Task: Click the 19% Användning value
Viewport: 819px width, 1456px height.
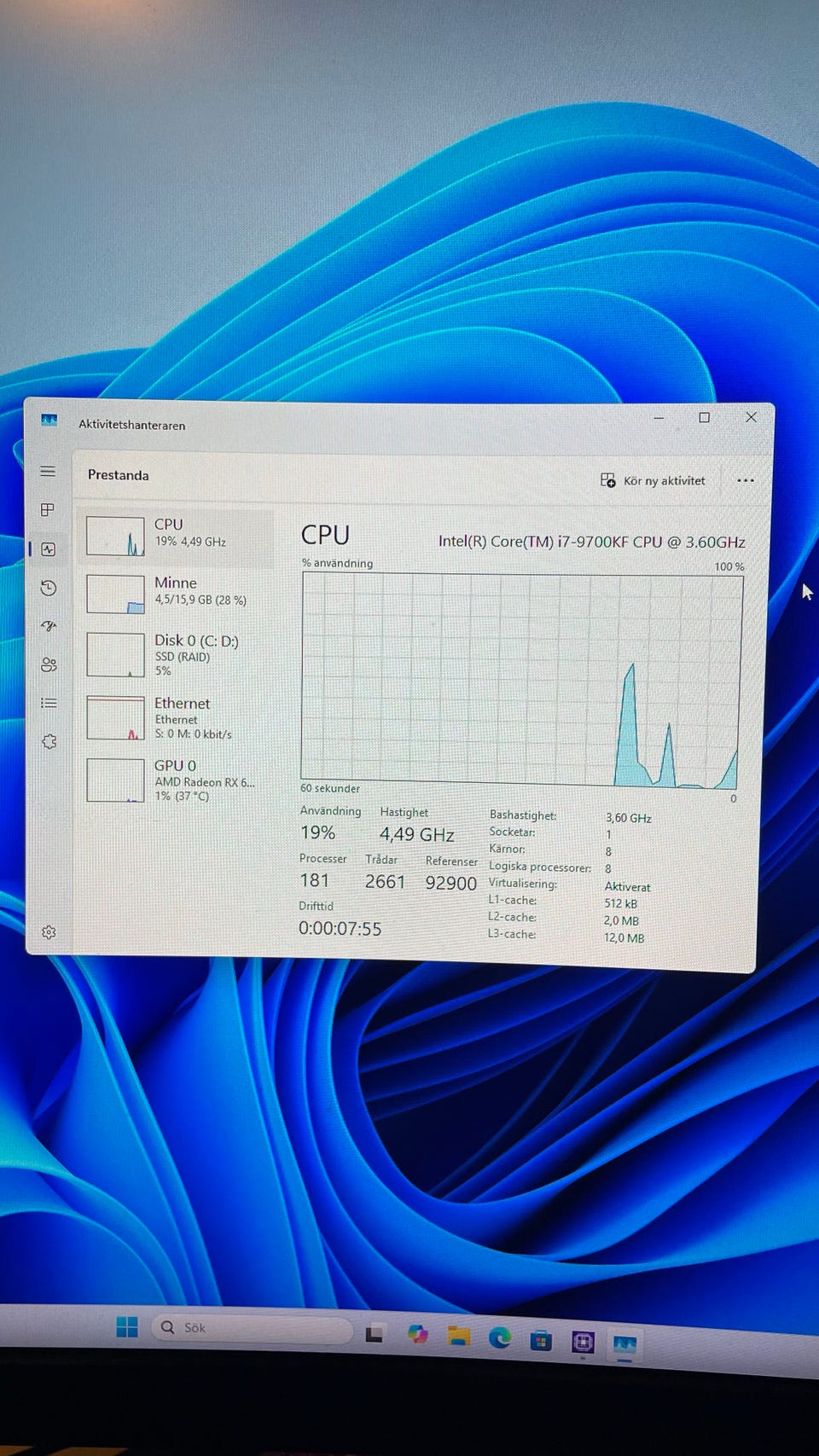Action: pos(317,832)
